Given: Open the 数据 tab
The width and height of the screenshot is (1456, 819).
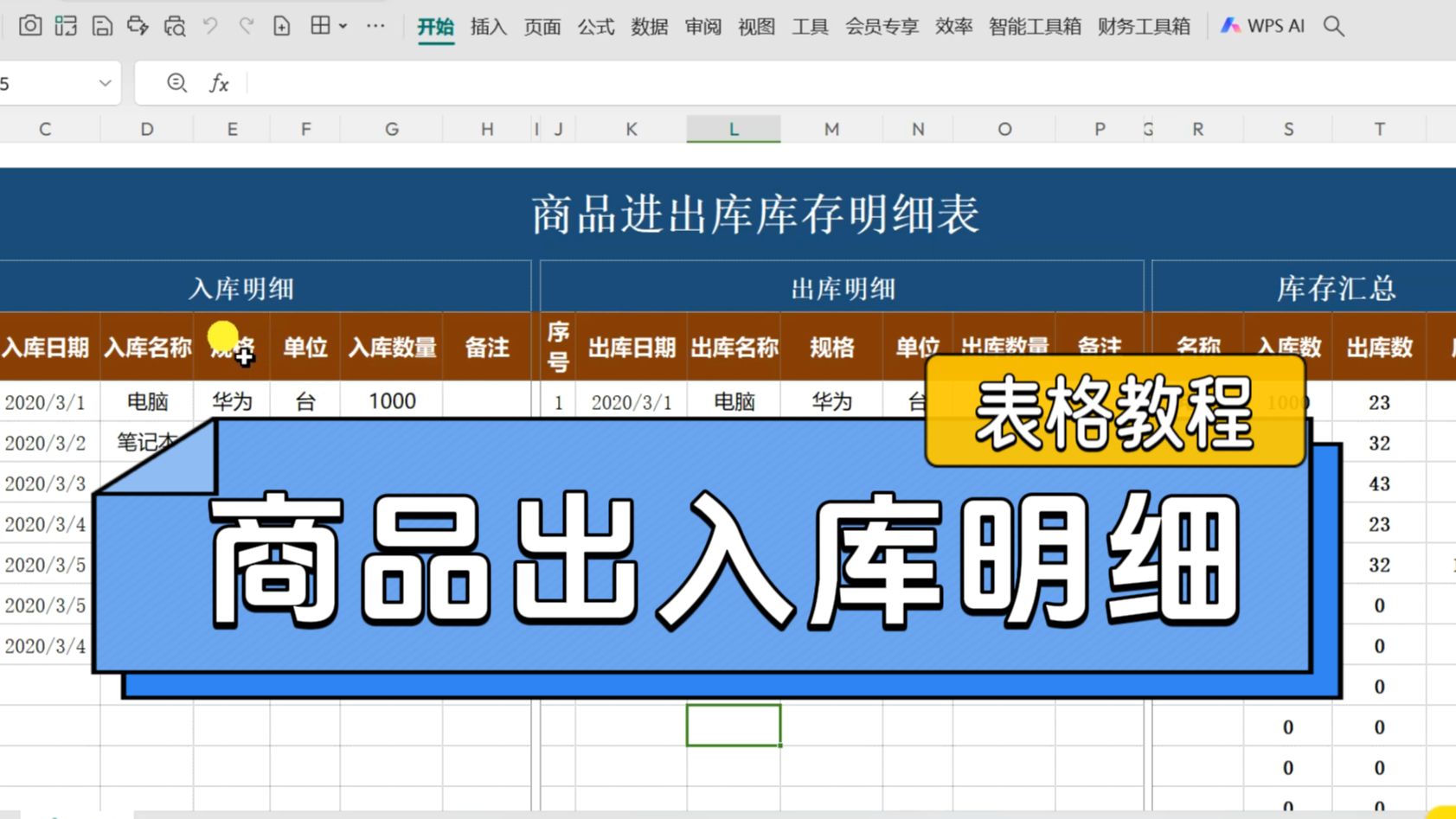Looking at the screenshot, I should [x=650, y=27].
